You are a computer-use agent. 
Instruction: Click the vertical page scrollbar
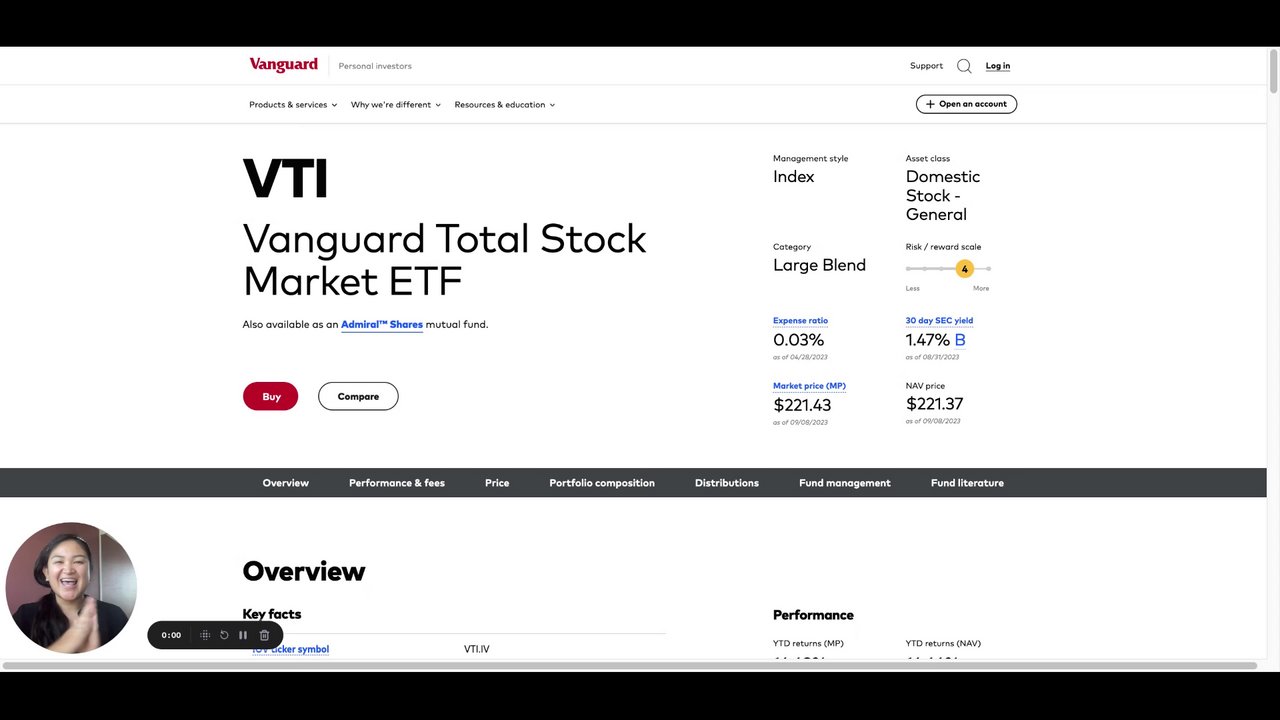(x=1273, y=72)
